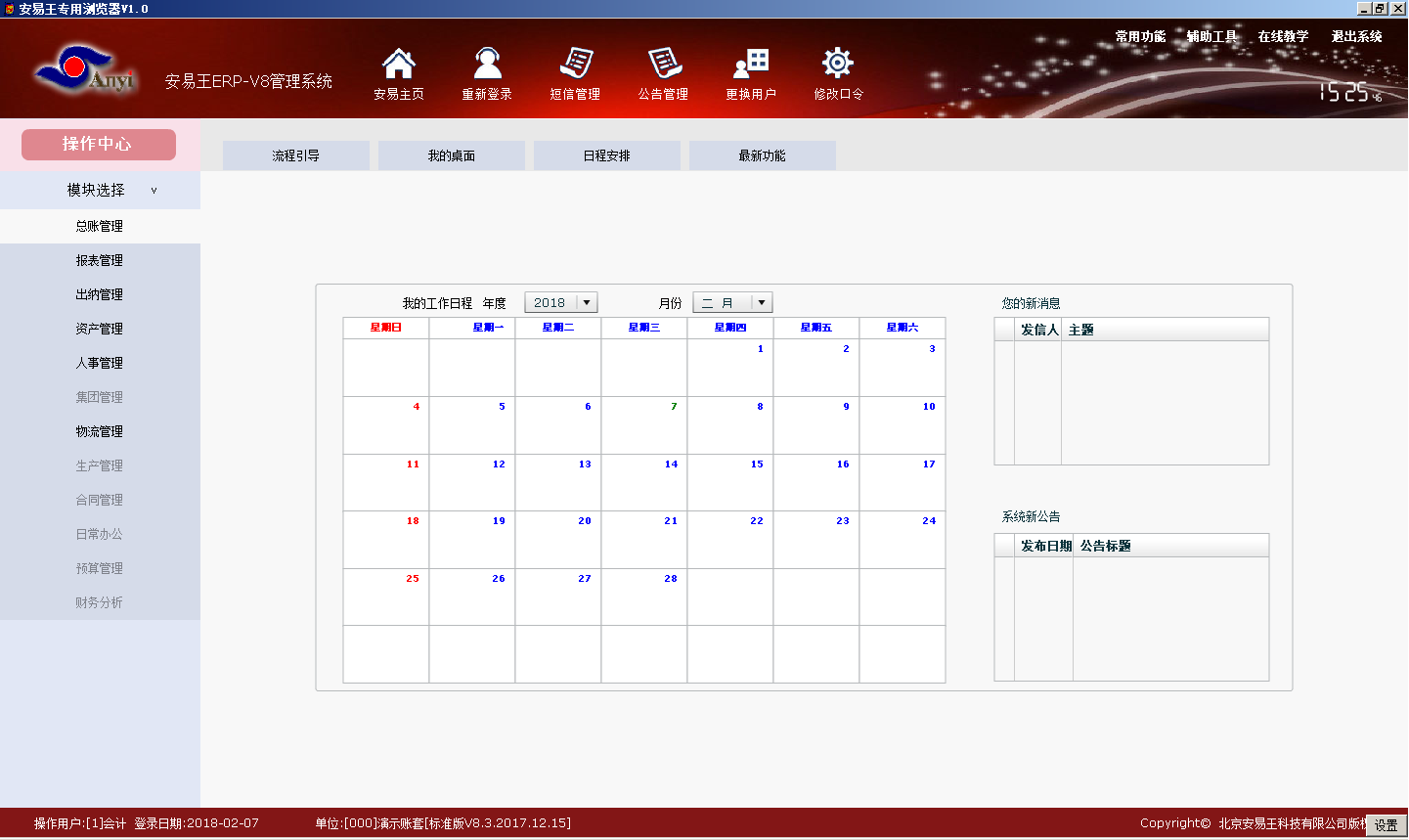The height and width of the screenshot is (840, 1409).
Task: Open the 安易主页 home icon
Action: [398, 65]
